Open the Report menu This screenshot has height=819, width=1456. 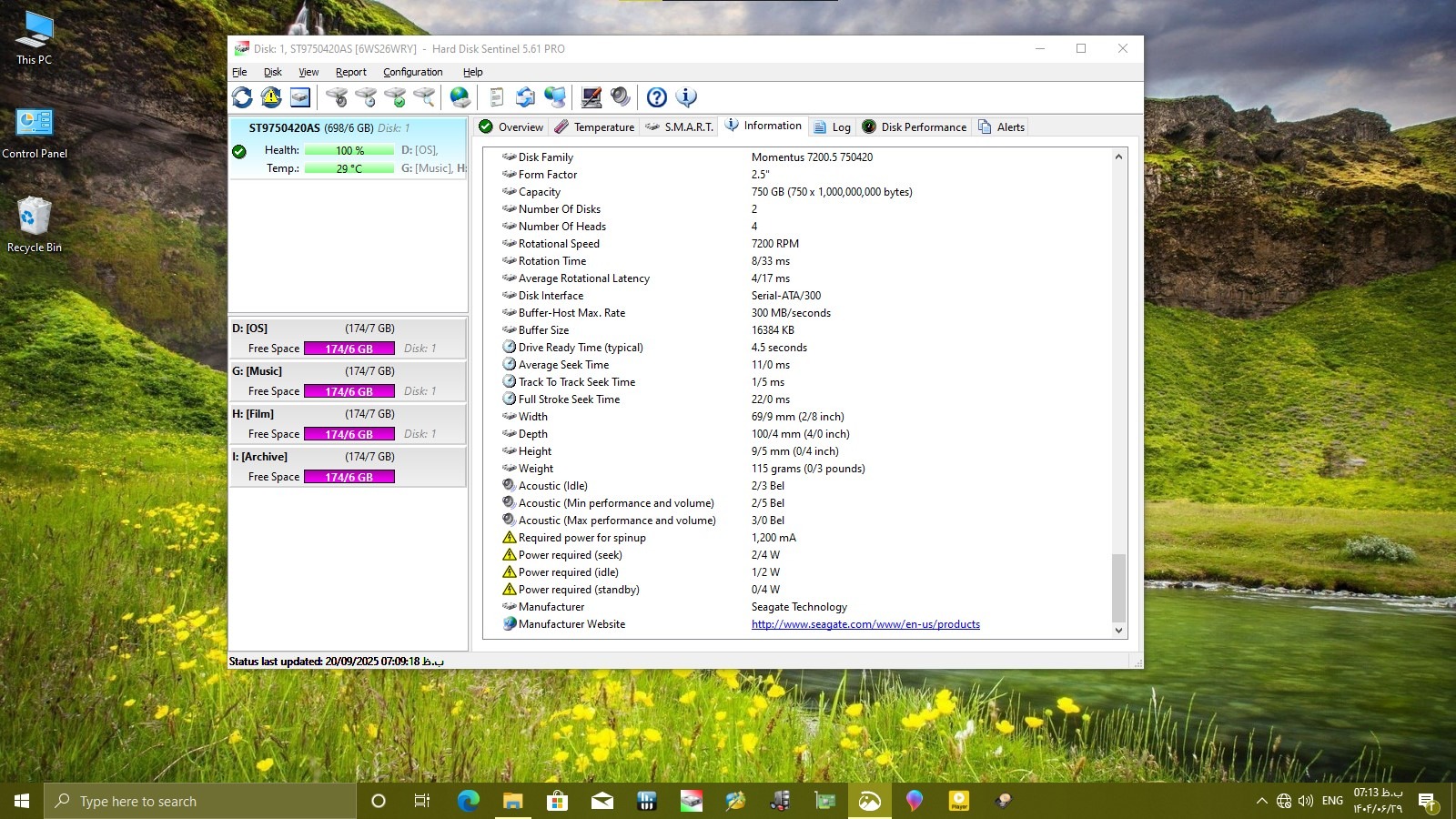(350, 72)
